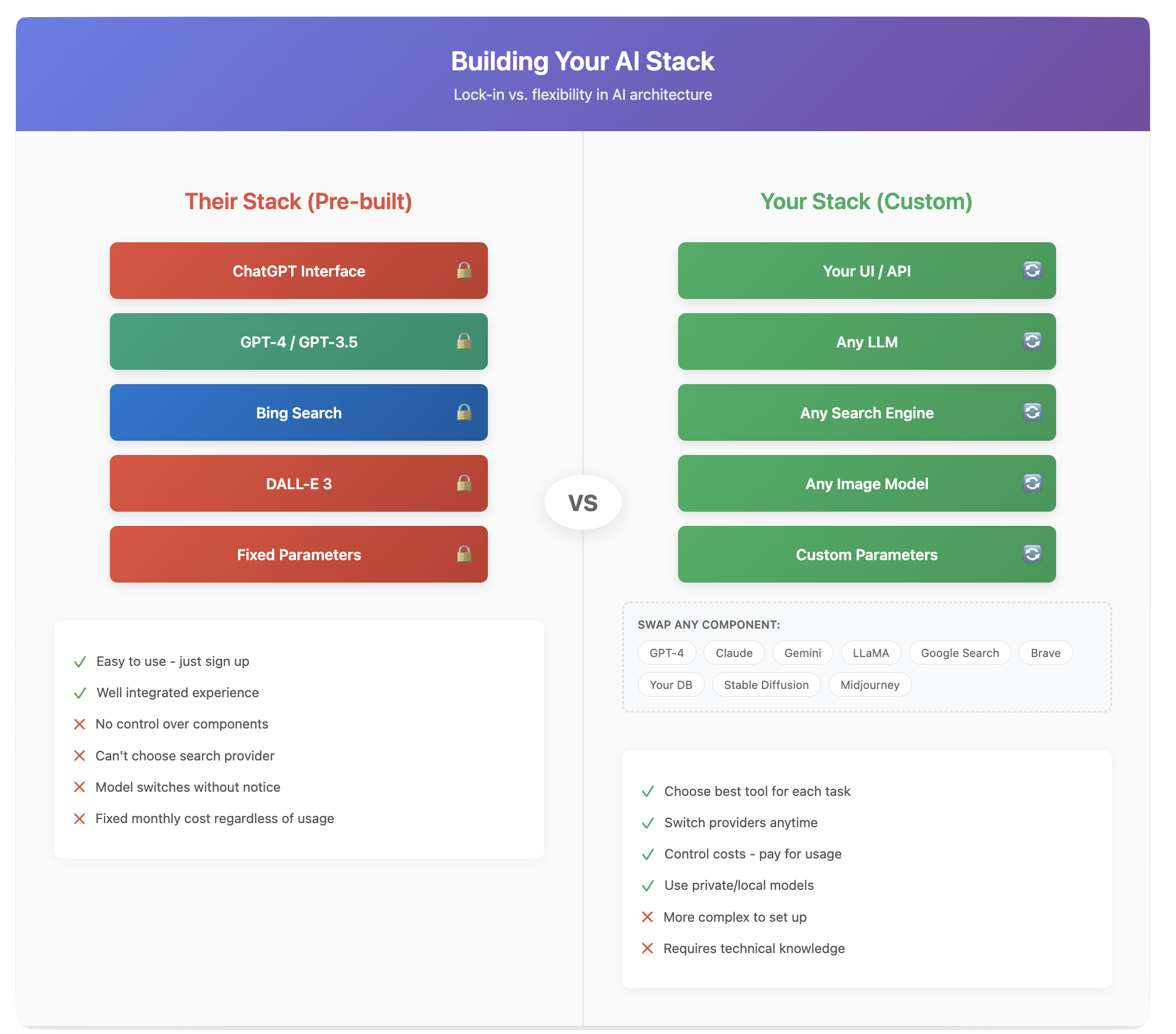Viewport: 1176px width, 1034px height.
Task: Click the Your DB component chip
Action: [x=671, y=685]
